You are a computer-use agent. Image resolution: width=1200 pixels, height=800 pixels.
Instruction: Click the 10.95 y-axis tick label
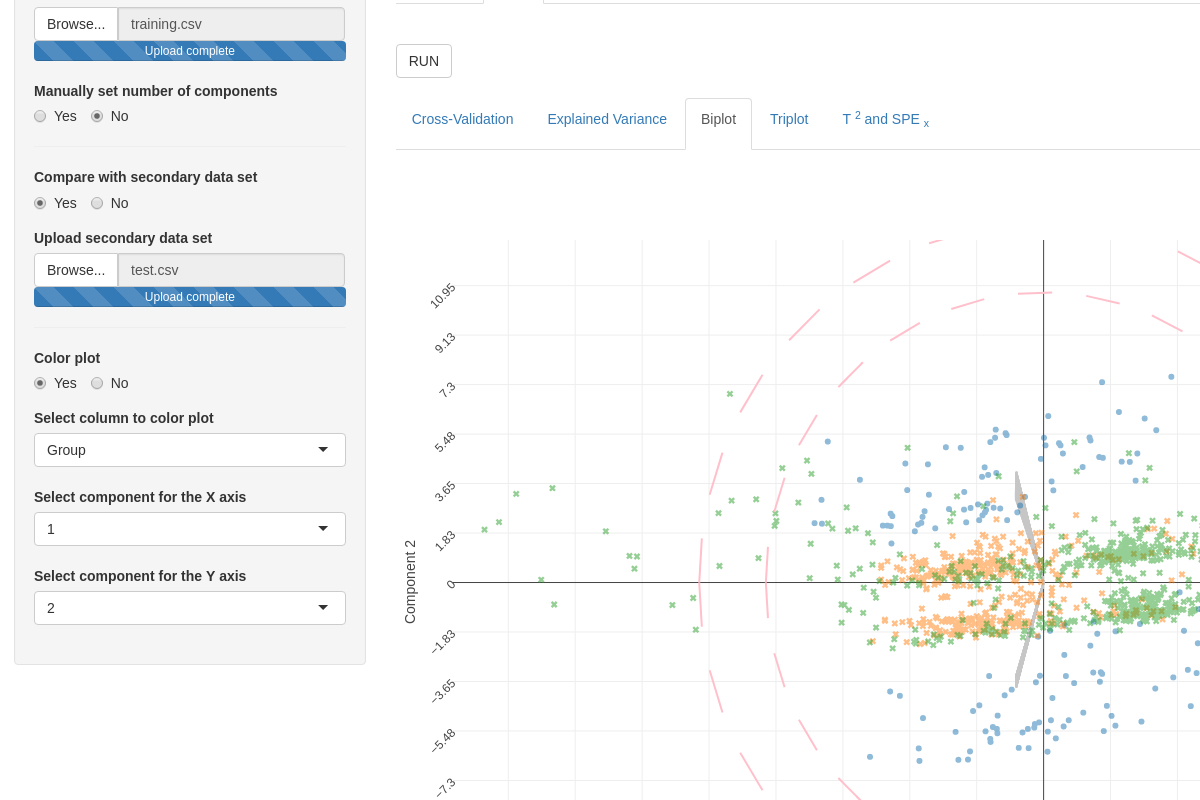tap(443, 296)
